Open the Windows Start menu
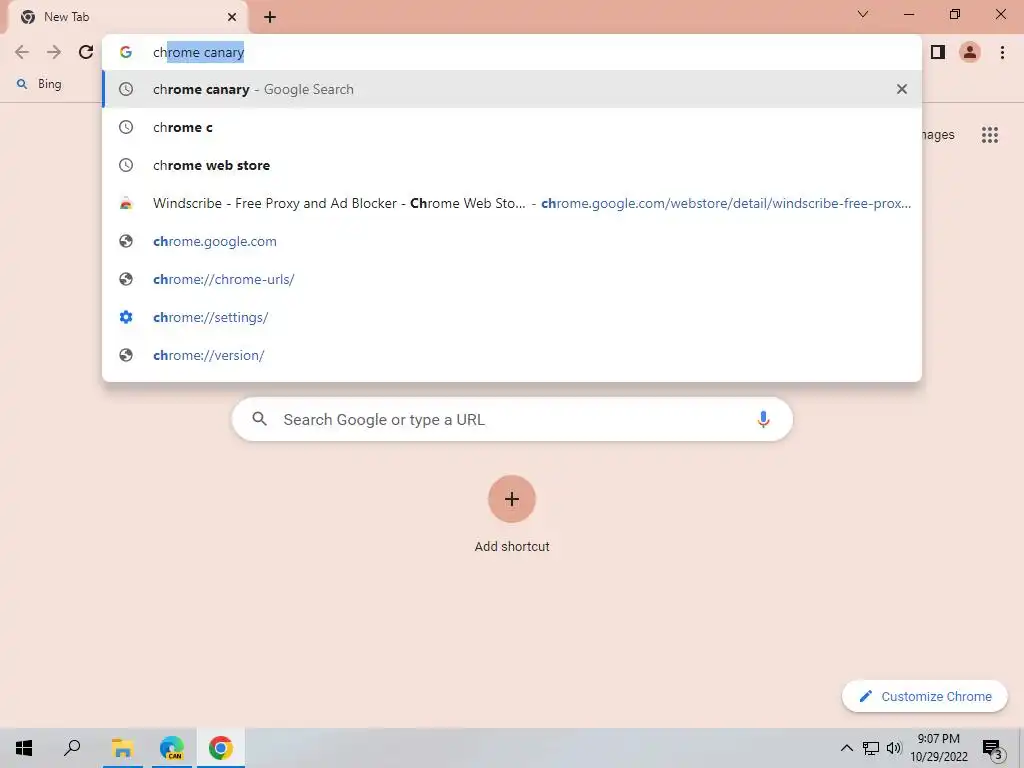Screen dimensions: 1024x768 (x=24, y=748)
